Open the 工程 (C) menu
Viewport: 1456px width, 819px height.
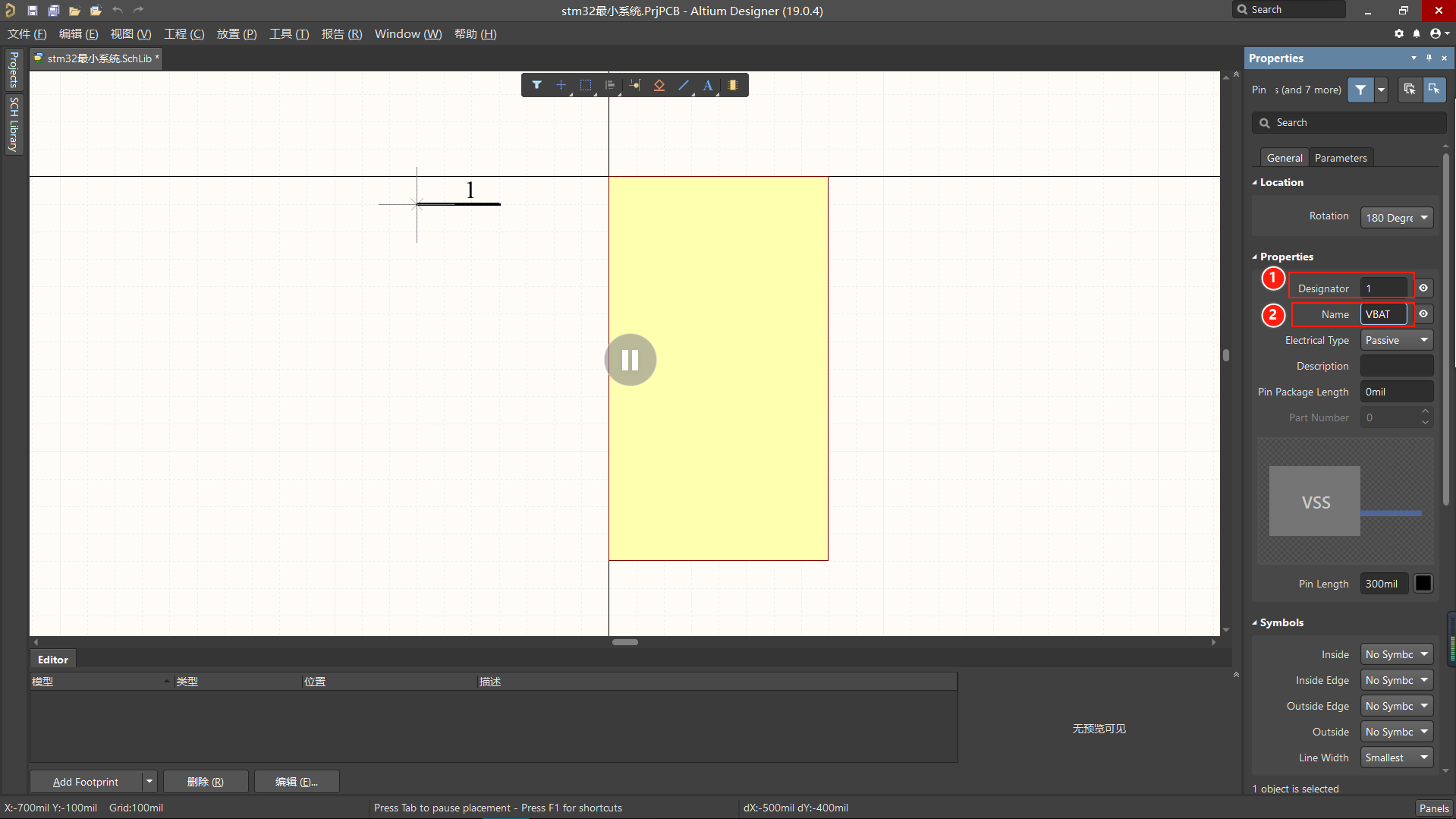(184, 34)
